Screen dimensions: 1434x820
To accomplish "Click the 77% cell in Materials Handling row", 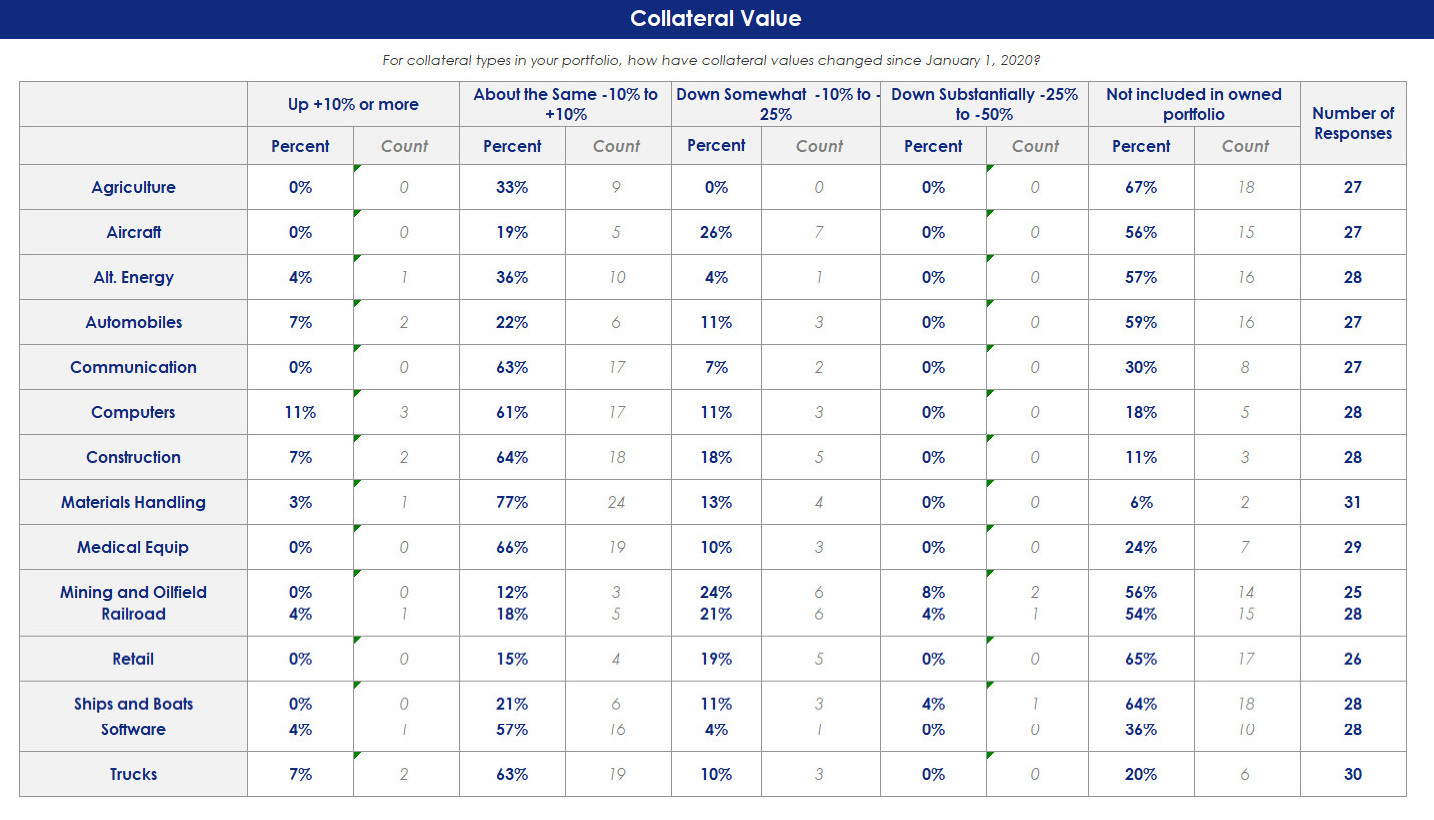I will click(x=512, y=502).
